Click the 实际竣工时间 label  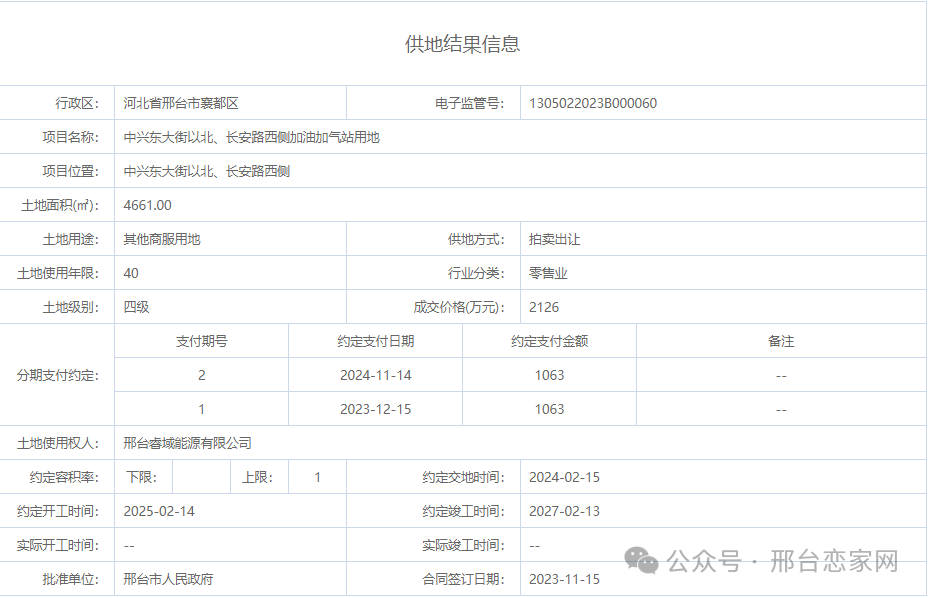[463, 545]
